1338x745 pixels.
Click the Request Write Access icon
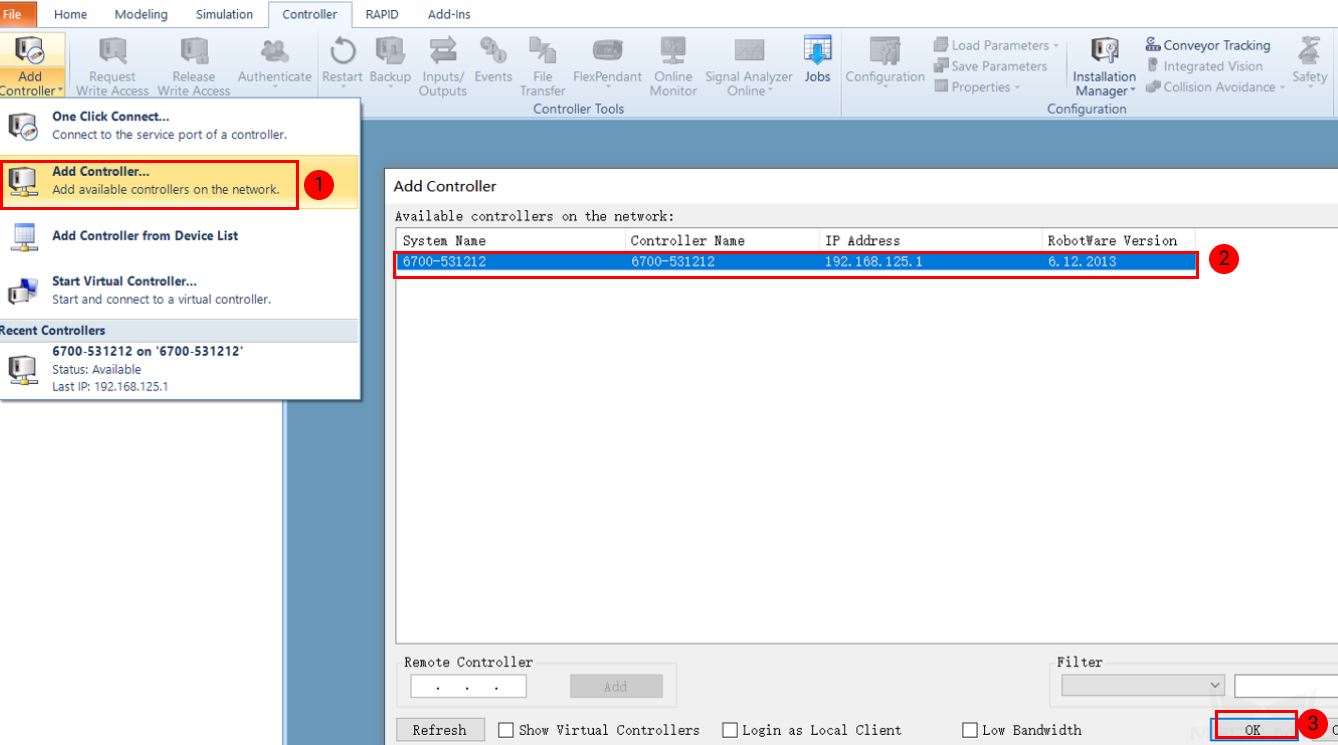click(x=112, y=50)
